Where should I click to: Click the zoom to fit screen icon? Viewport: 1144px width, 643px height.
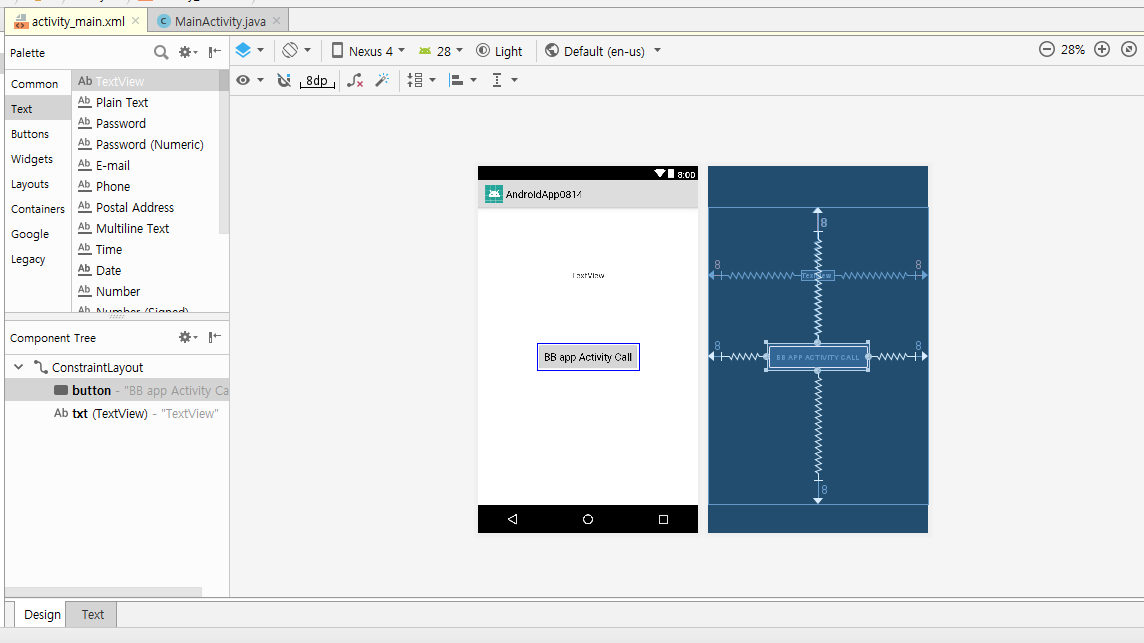coord(1129,49)
